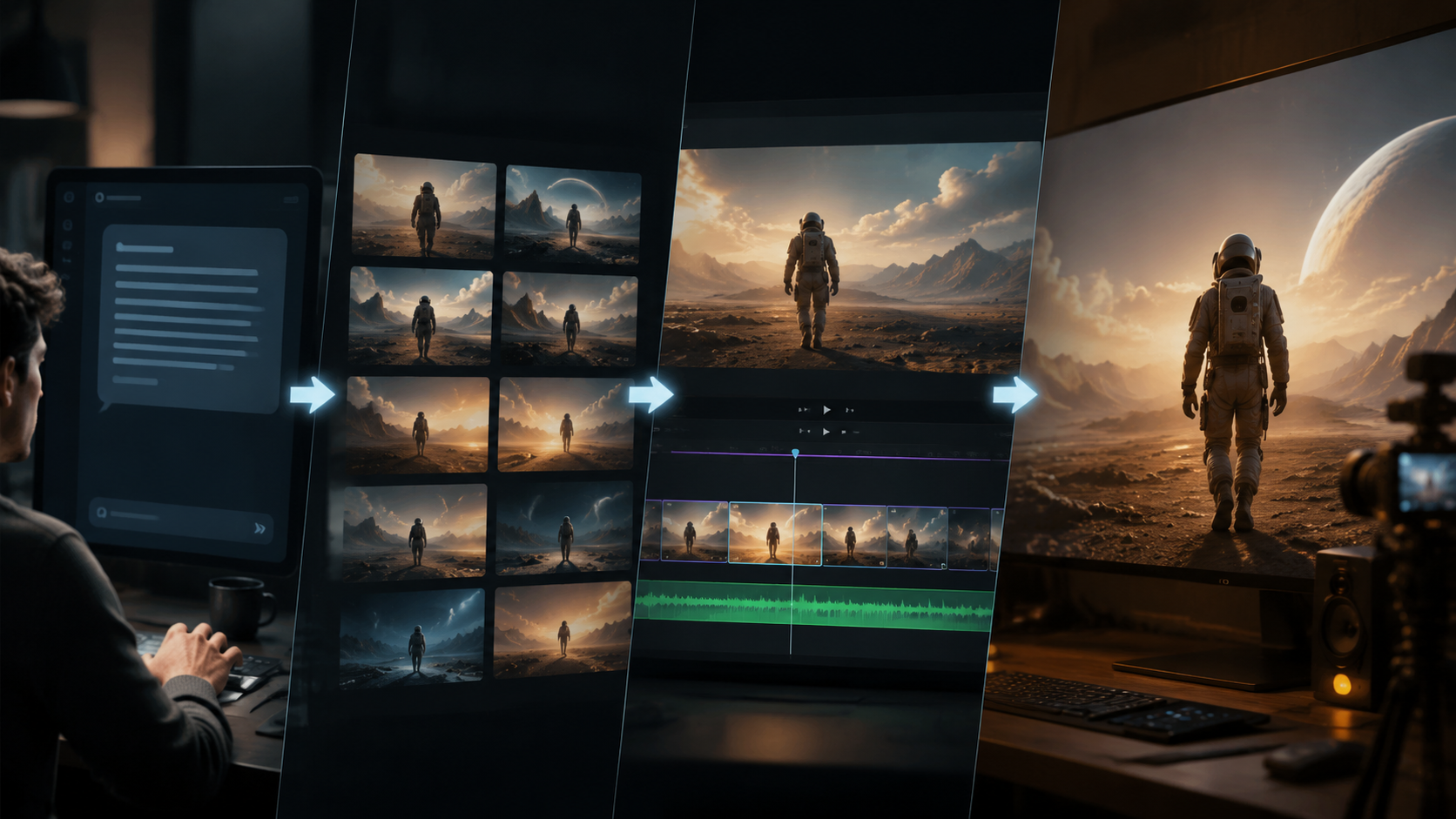Select second-row right thumbnail in generated grid
The image size is (1456, 819).
(x=569, y=320)
